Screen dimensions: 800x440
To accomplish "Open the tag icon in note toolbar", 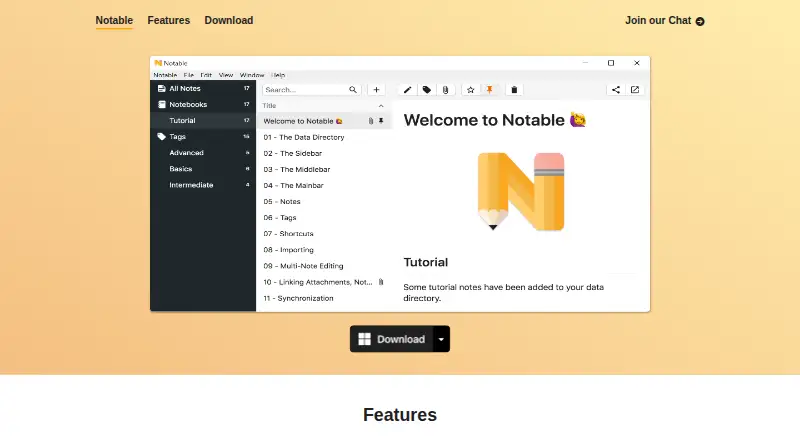I will point(427,90).
